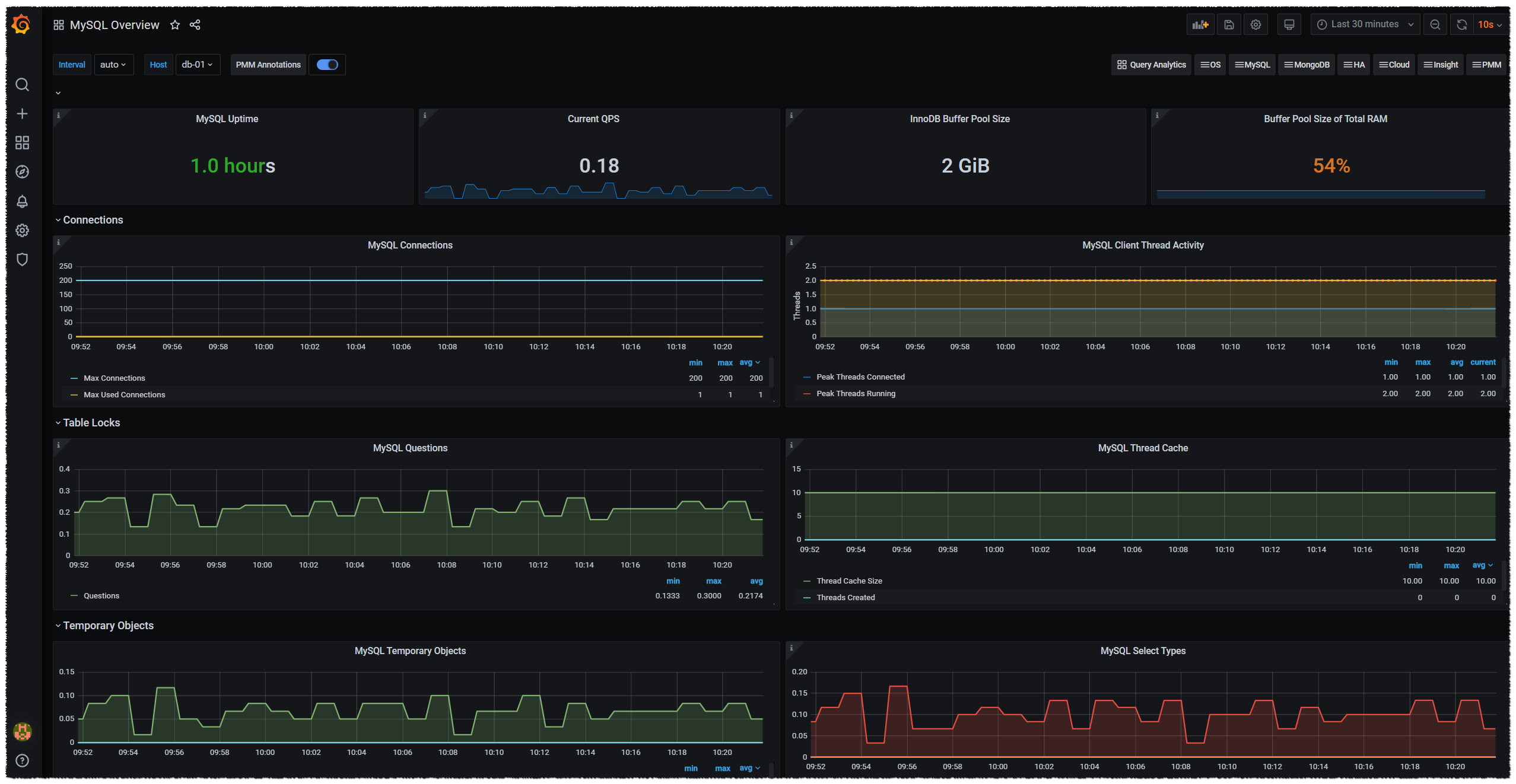This screenshot has width=1516, height=784.
Task: Click the Save dashboard icon
Action: click(1229, 25)
